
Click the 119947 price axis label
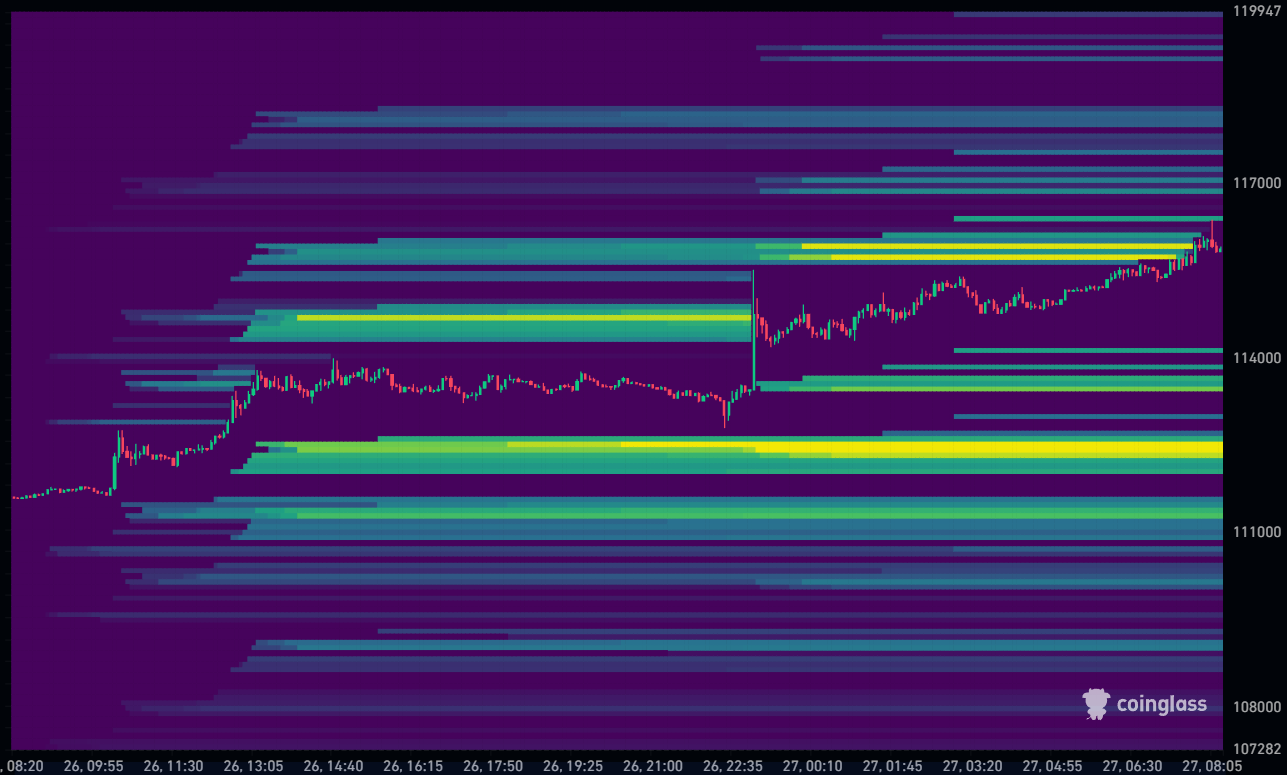pyautogui.click(x=1257, y=12)
